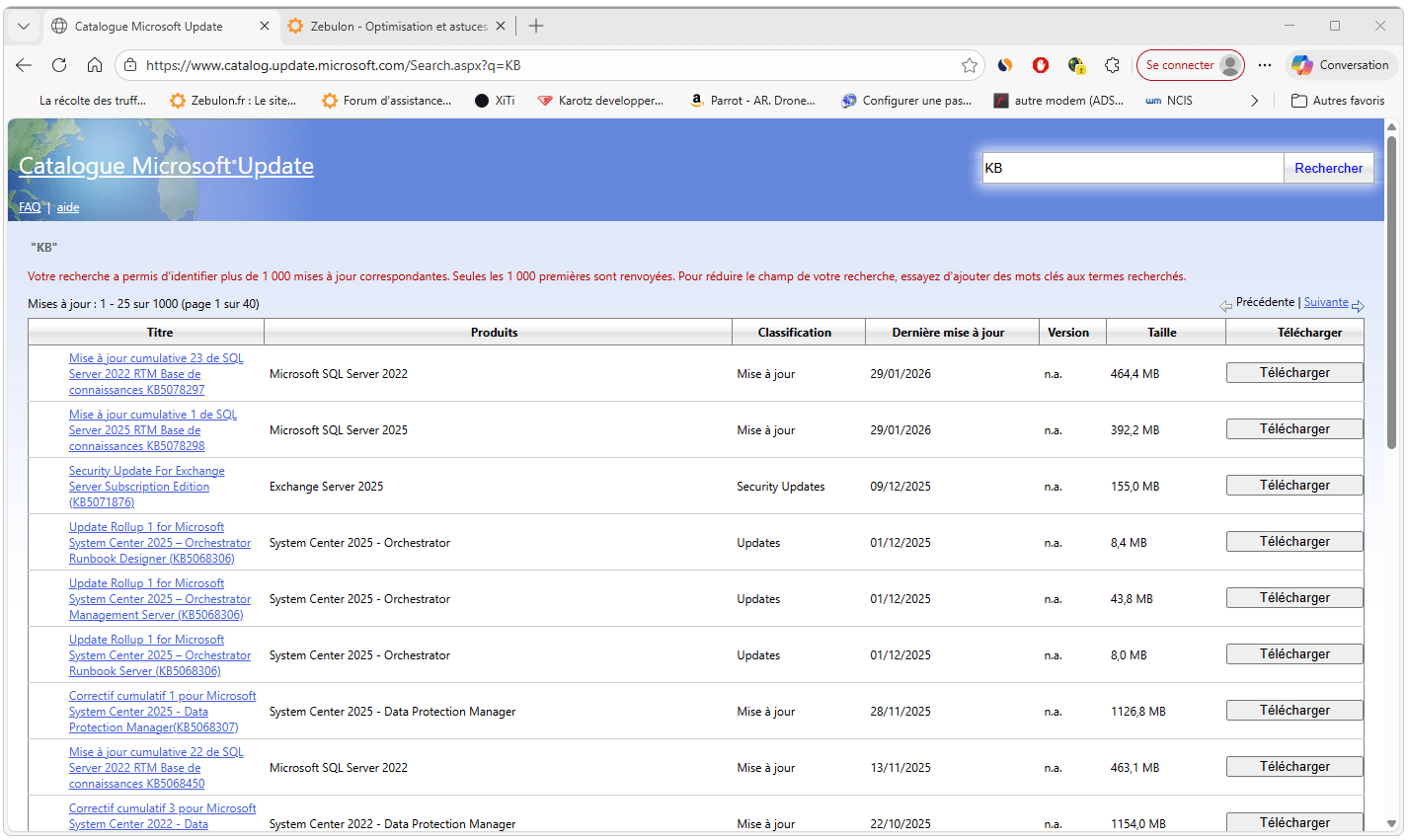Open the Extensions puzzle piece icon
Image resolution: width=1408 pixels, height=840 pixels.
tap(1112, 65)
